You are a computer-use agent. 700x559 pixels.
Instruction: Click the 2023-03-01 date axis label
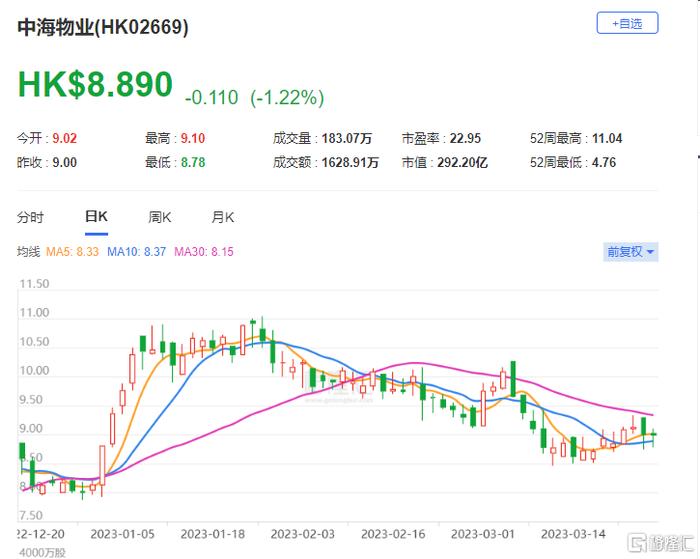(483, 534)
